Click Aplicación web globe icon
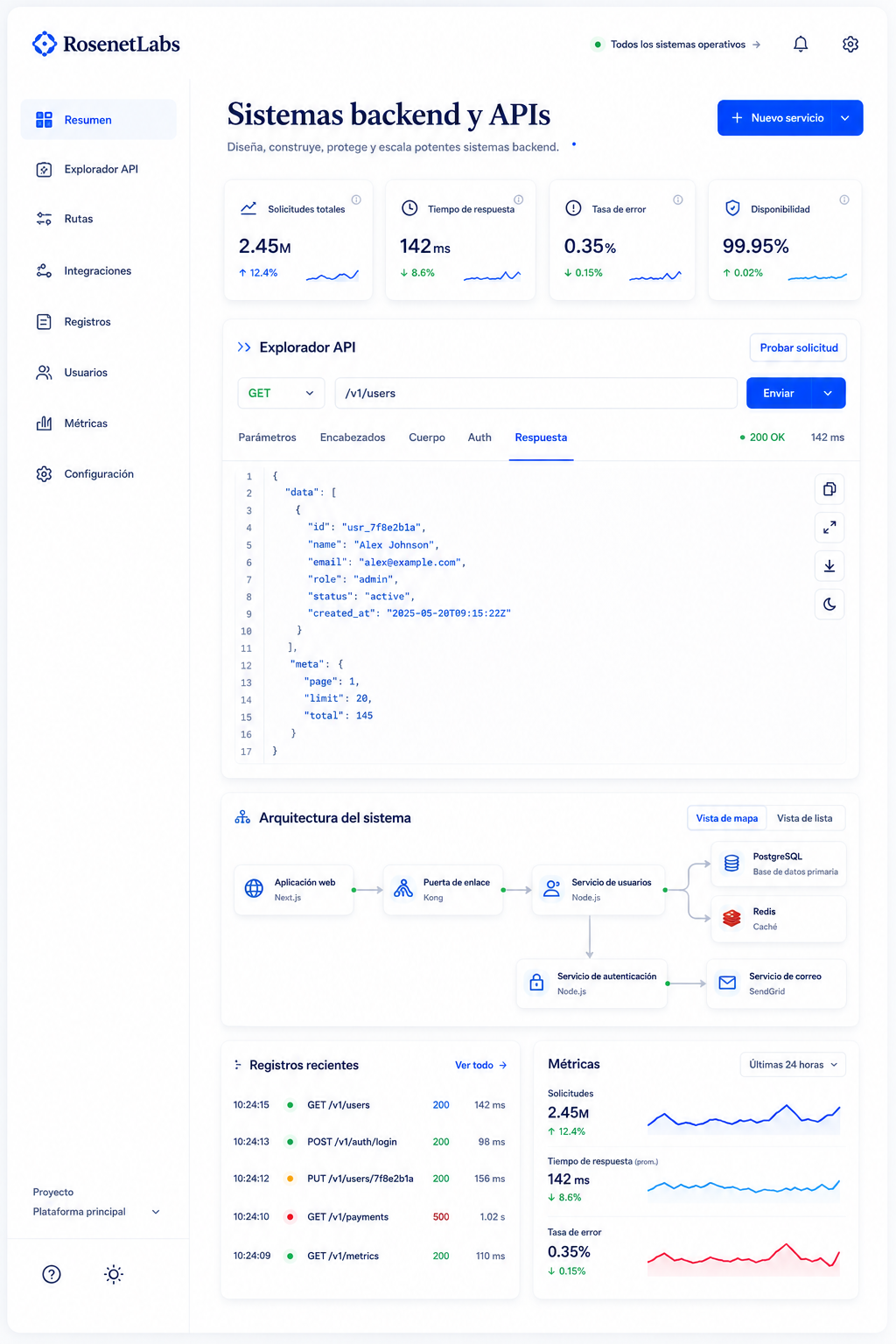Viewport: 896px width, 1344px height. 254,889
